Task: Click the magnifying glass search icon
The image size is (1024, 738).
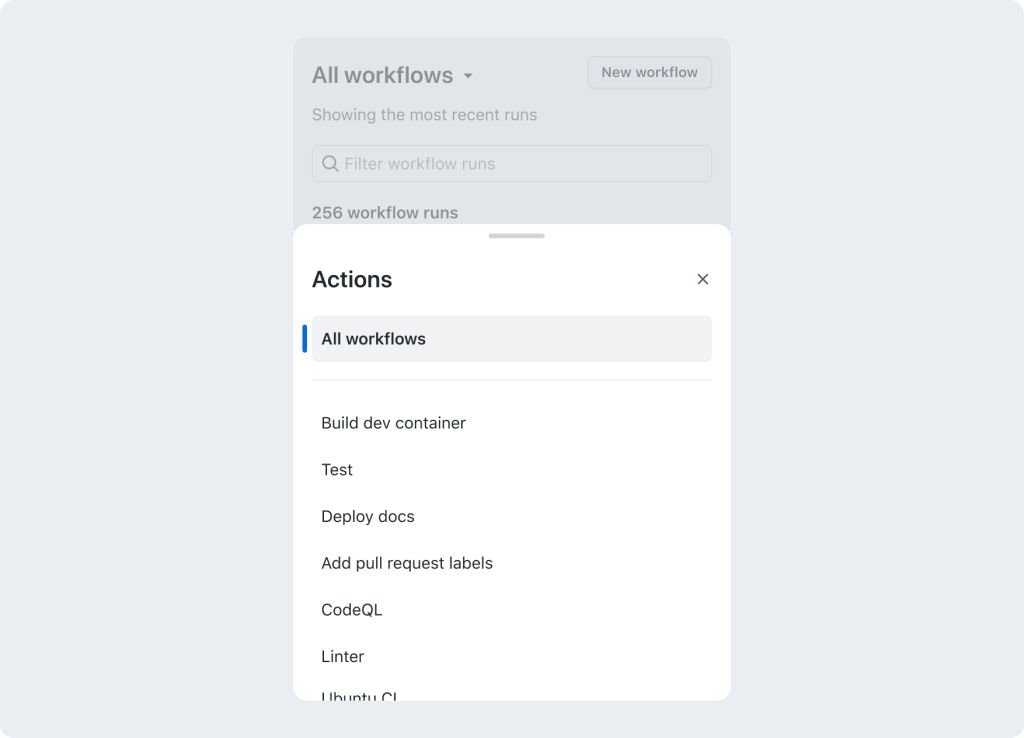Action: [x=330, y=164]
